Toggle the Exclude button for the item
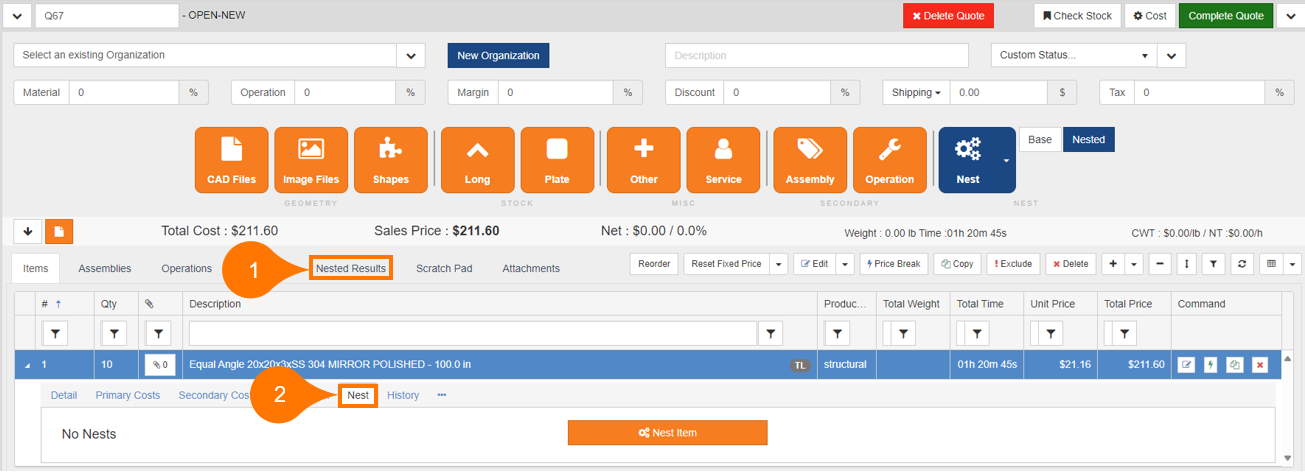1305x473 pixels. (x=1013, y=264)
